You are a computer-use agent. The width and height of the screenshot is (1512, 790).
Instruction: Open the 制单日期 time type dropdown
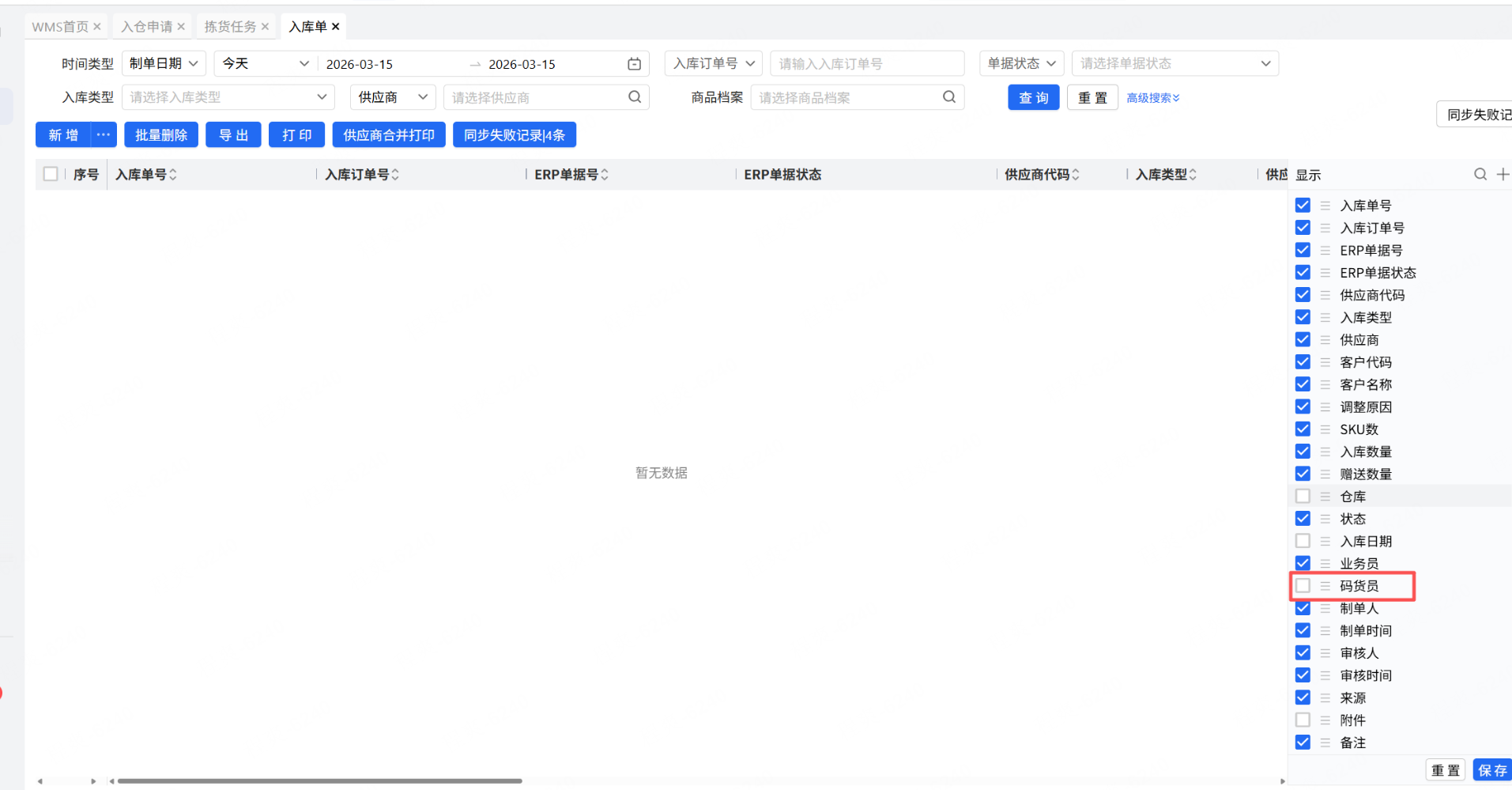(x=164, y=64)
